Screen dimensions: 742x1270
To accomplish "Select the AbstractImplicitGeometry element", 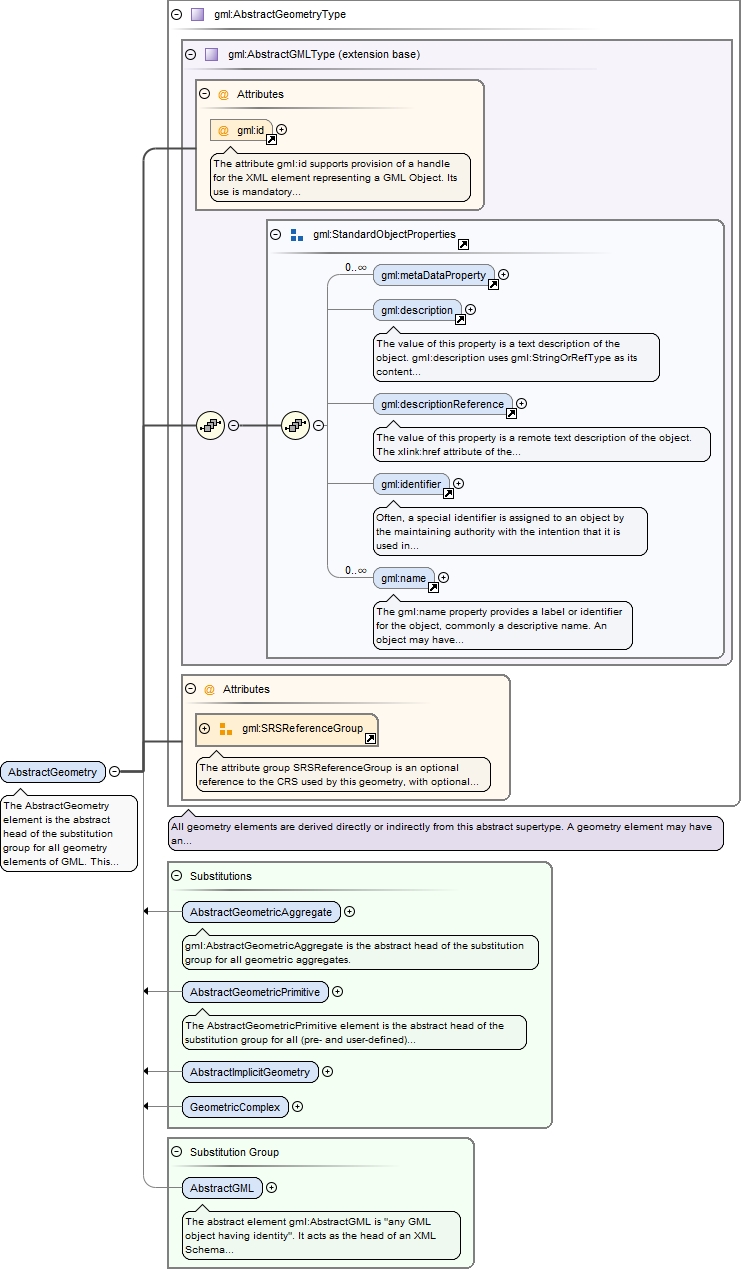I will tap(250, 1072).
